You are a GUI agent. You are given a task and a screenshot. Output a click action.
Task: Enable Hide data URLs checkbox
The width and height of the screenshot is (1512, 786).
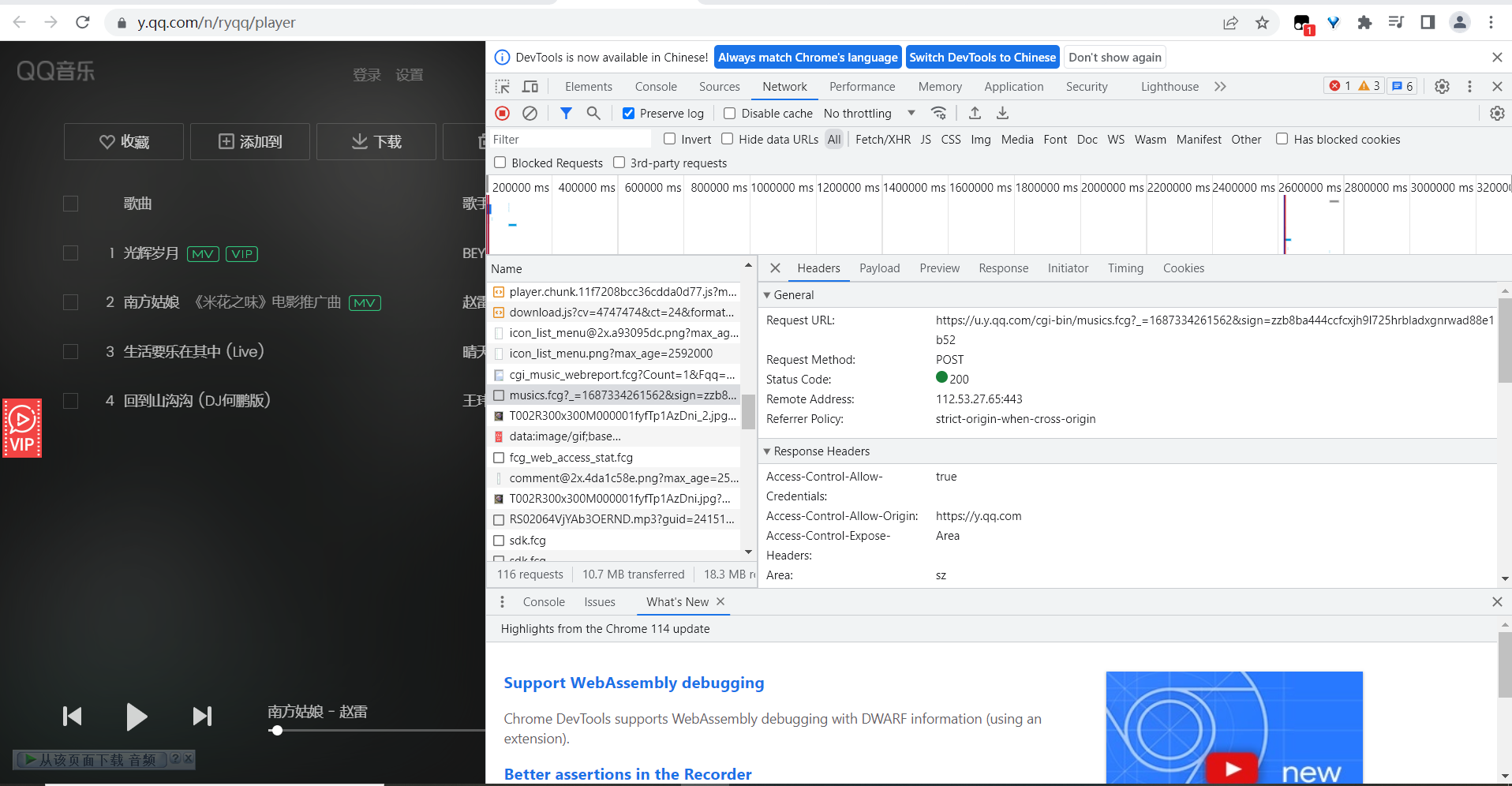[x=728, y=139]
